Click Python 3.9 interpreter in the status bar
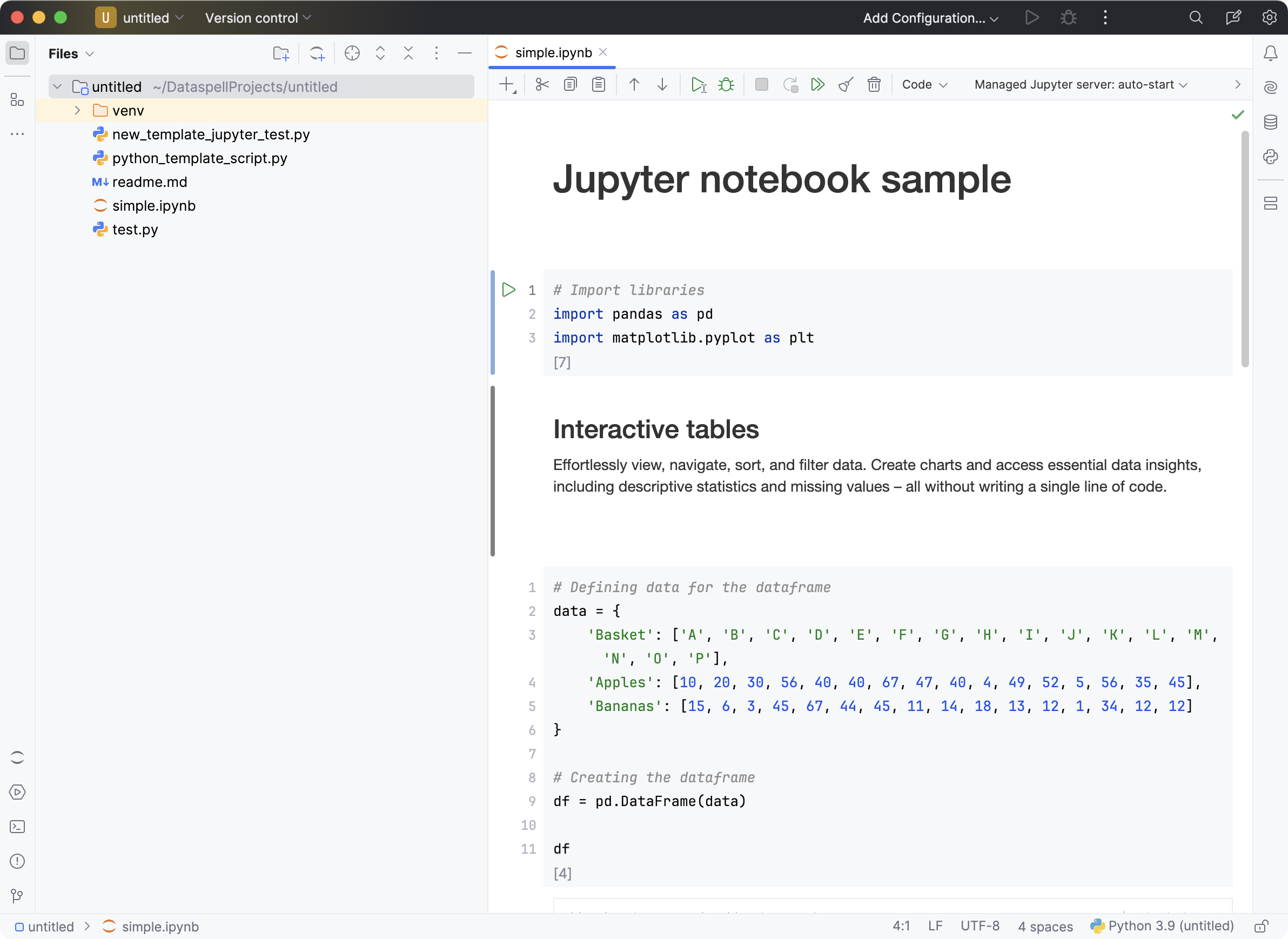This screenshot has width=1288, height=939. [x=1162, y=927]
